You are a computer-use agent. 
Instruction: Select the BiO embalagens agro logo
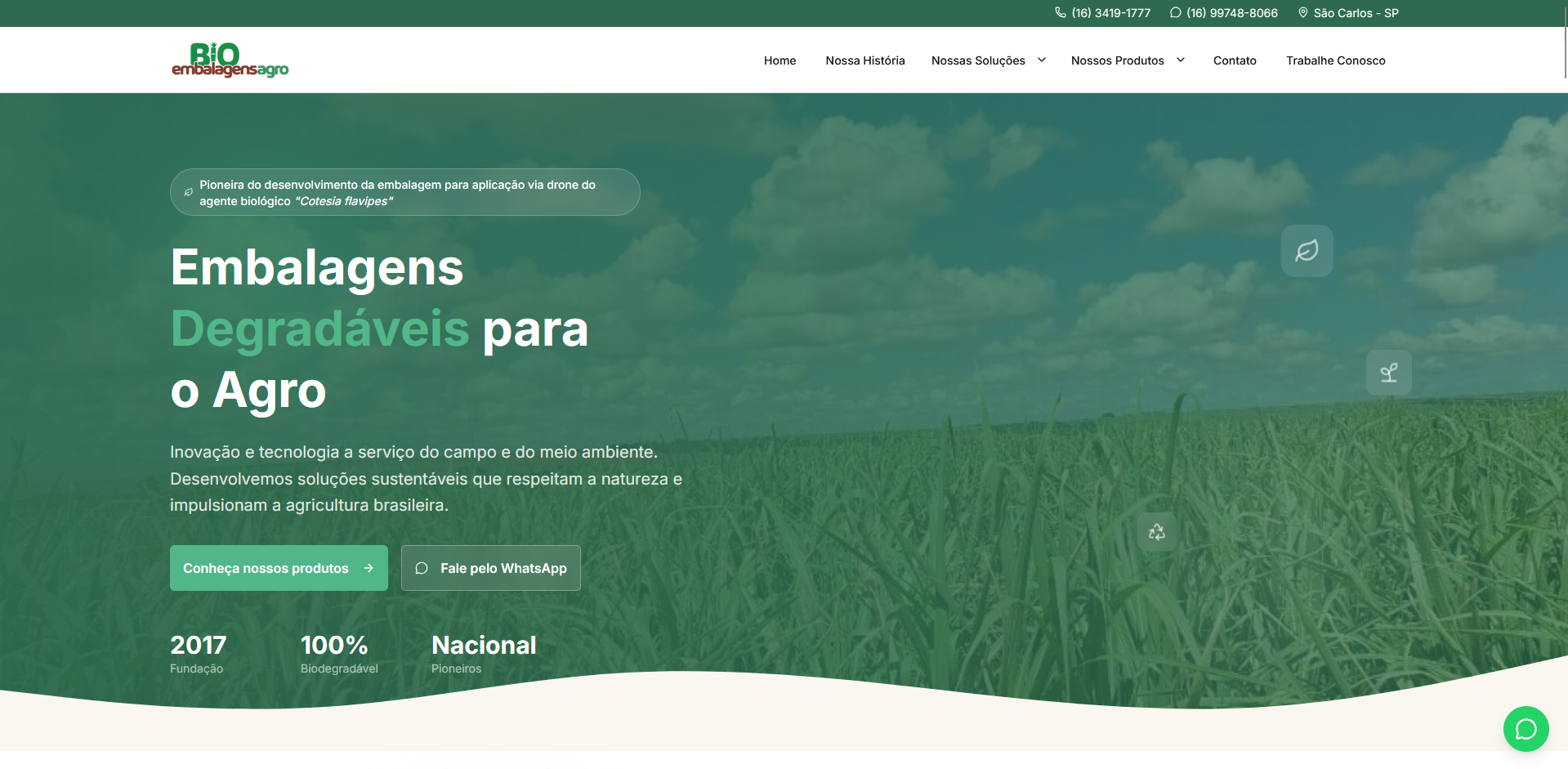pyautogui.click(x=230, y=60)
